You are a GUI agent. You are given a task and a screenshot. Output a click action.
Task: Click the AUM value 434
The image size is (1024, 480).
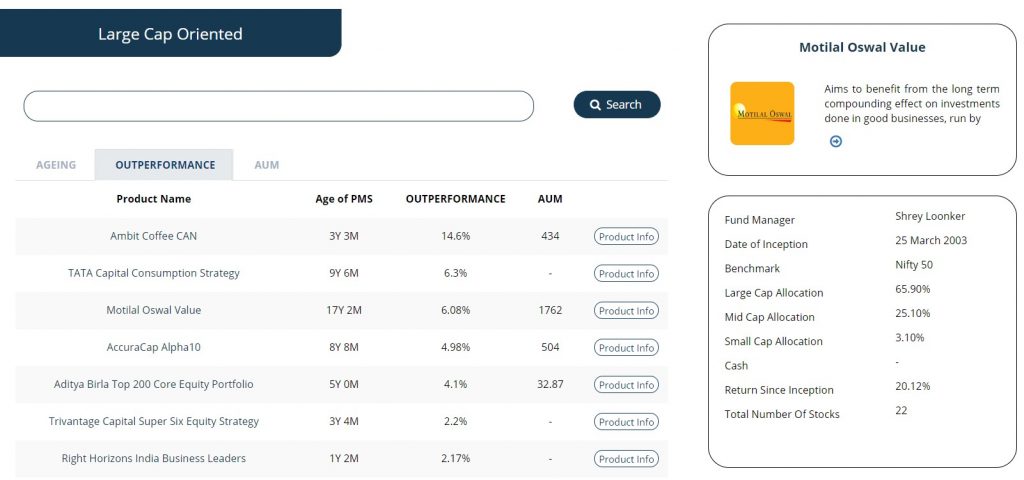[x=550, y=236]
